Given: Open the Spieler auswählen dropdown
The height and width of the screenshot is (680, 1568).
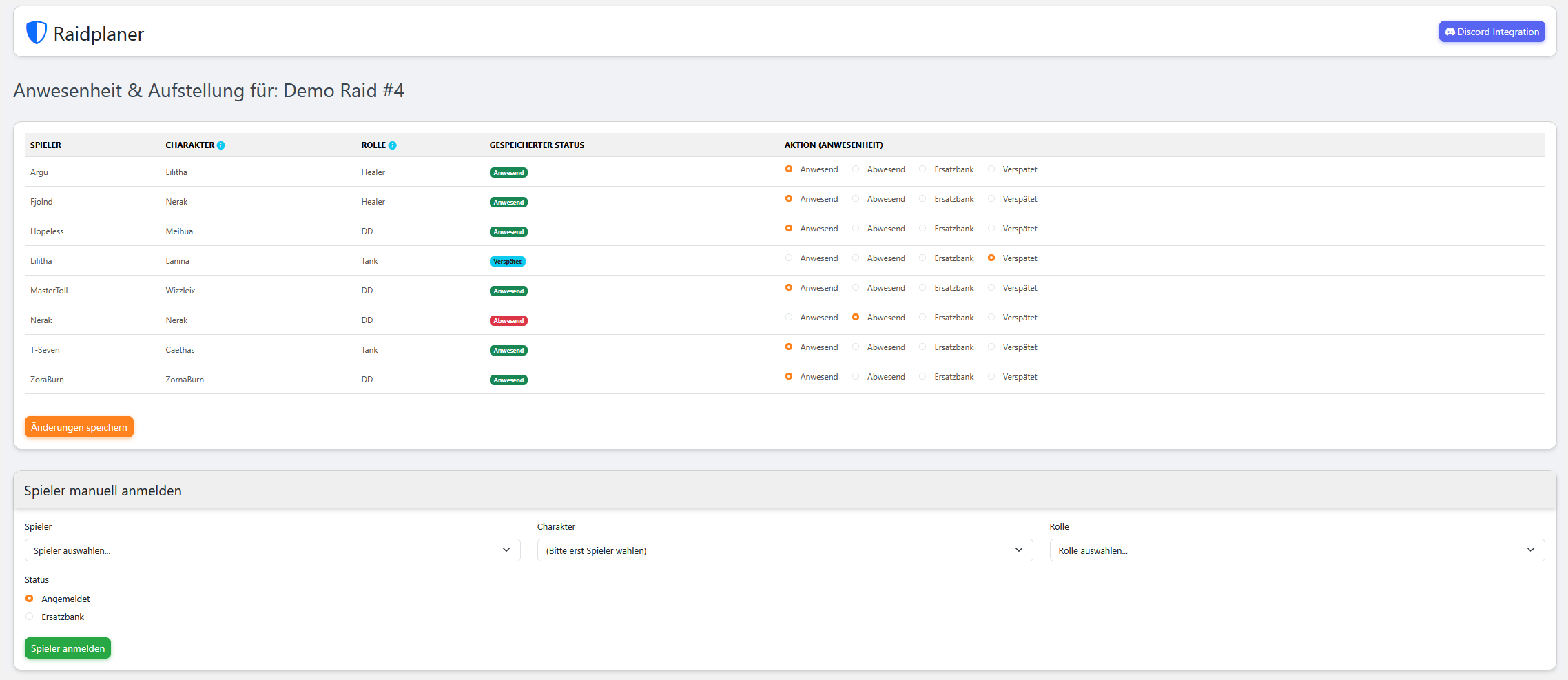Looking at the screenshot, I should tap(272, 550).
